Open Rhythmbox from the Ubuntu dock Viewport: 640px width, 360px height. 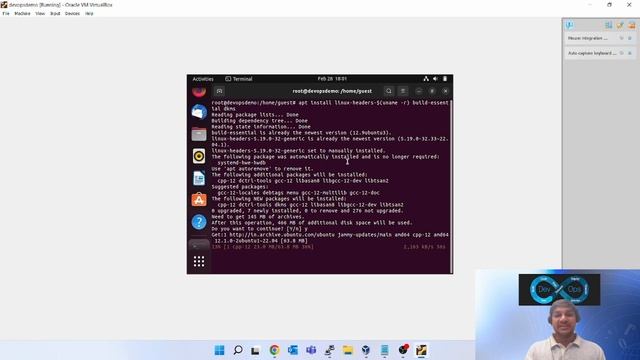[x=199, y=156]
